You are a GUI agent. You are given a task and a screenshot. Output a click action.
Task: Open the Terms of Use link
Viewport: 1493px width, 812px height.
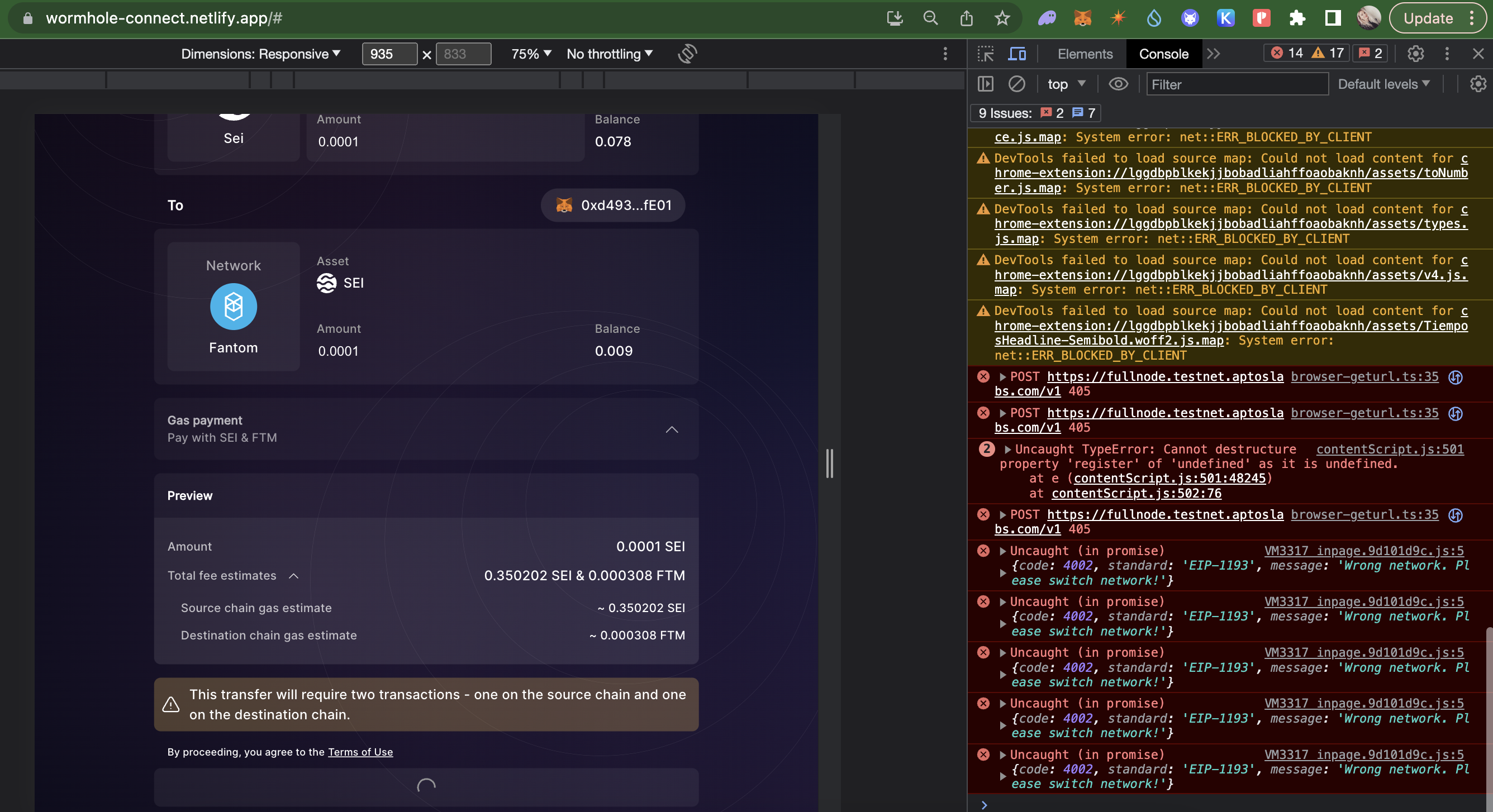pyautogui.click(x=360, y=752)
